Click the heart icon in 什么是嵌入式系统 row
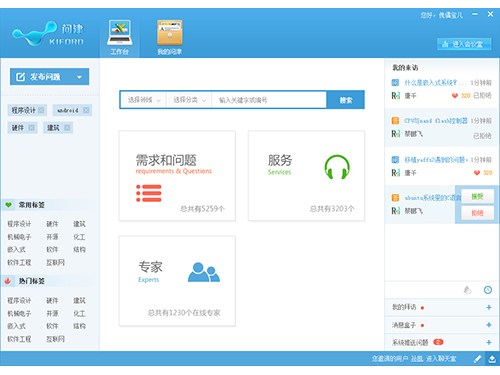The height and width of the screenshot is (375, 500). (455, 96)
